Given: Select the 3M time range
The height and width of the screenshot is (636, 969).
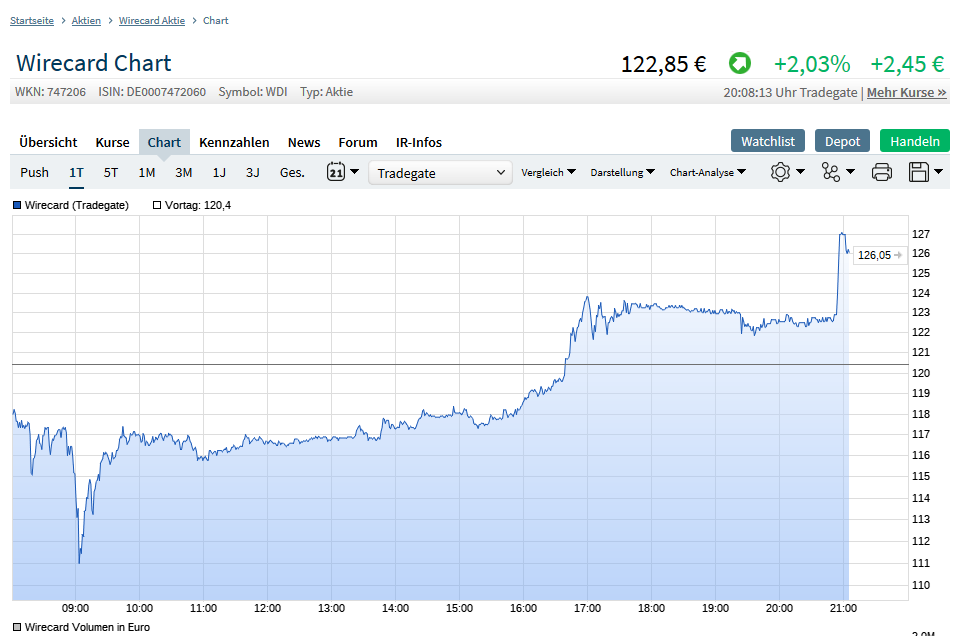Looking at the screenshot, I should click(184, 172).
